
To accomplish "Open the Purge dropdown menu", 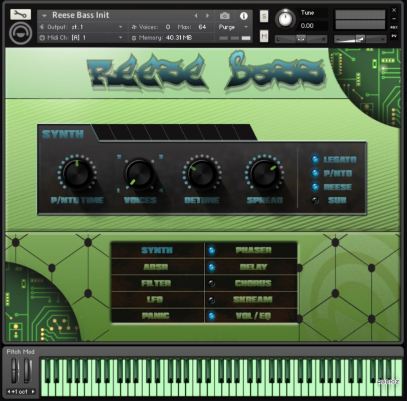I will click(233, 27).
